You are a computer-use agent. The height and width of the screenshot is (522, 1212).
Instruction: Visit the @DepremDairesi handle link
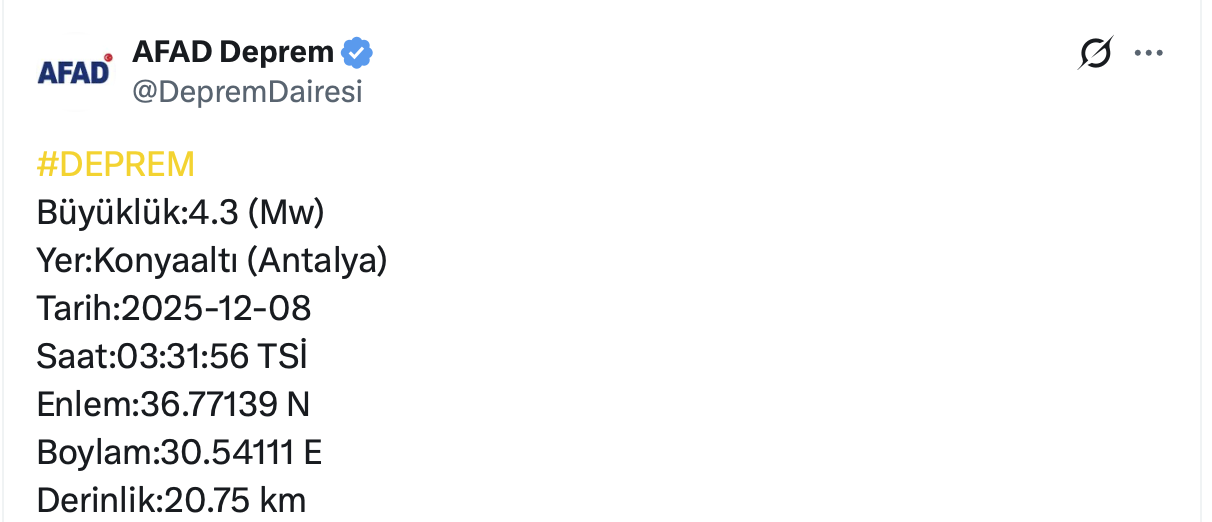tap(247, 92)
